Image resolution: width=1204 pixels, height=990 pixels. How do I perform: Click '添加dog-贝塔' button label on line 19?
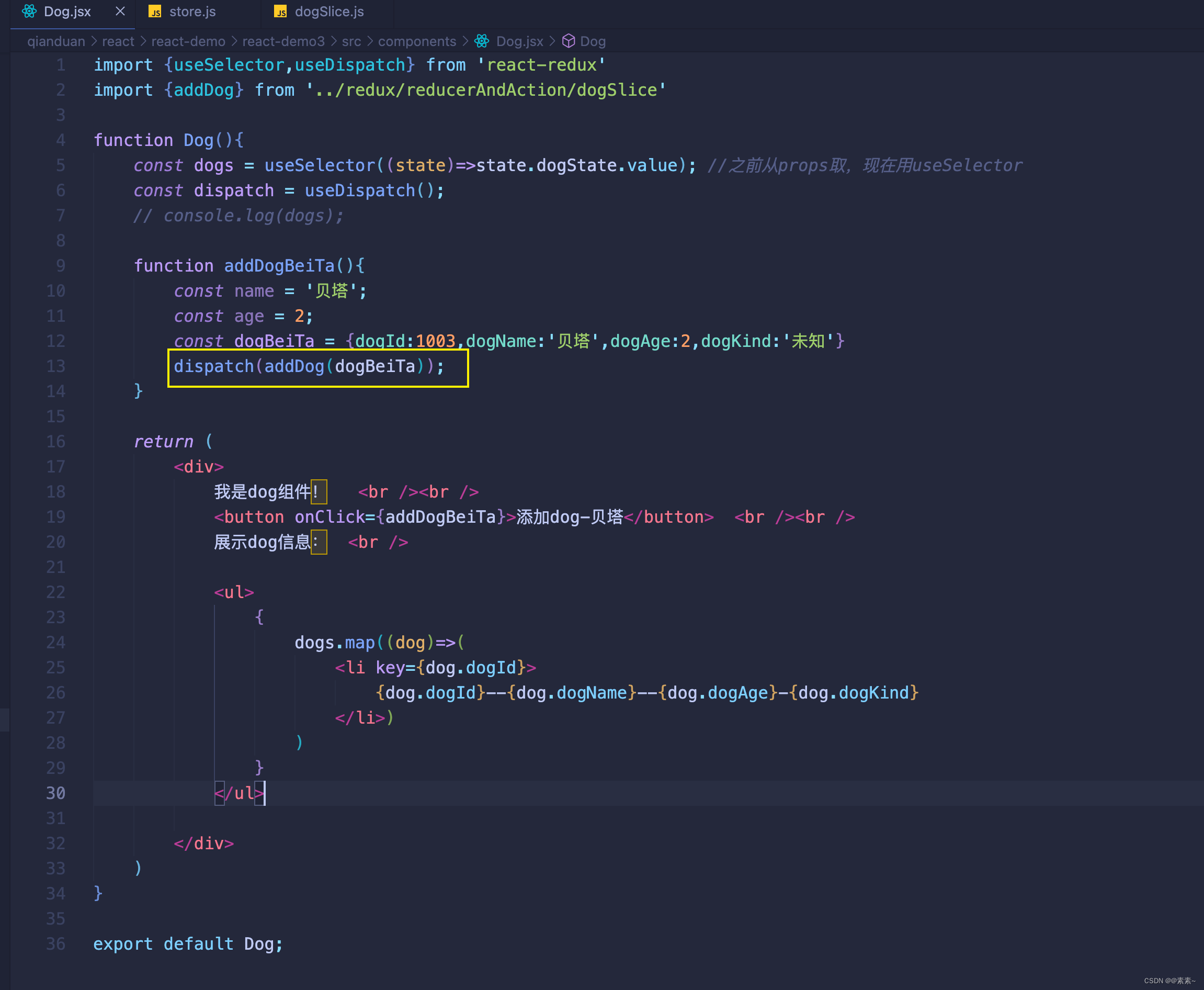pyautogui.click(x=569, y=516)
